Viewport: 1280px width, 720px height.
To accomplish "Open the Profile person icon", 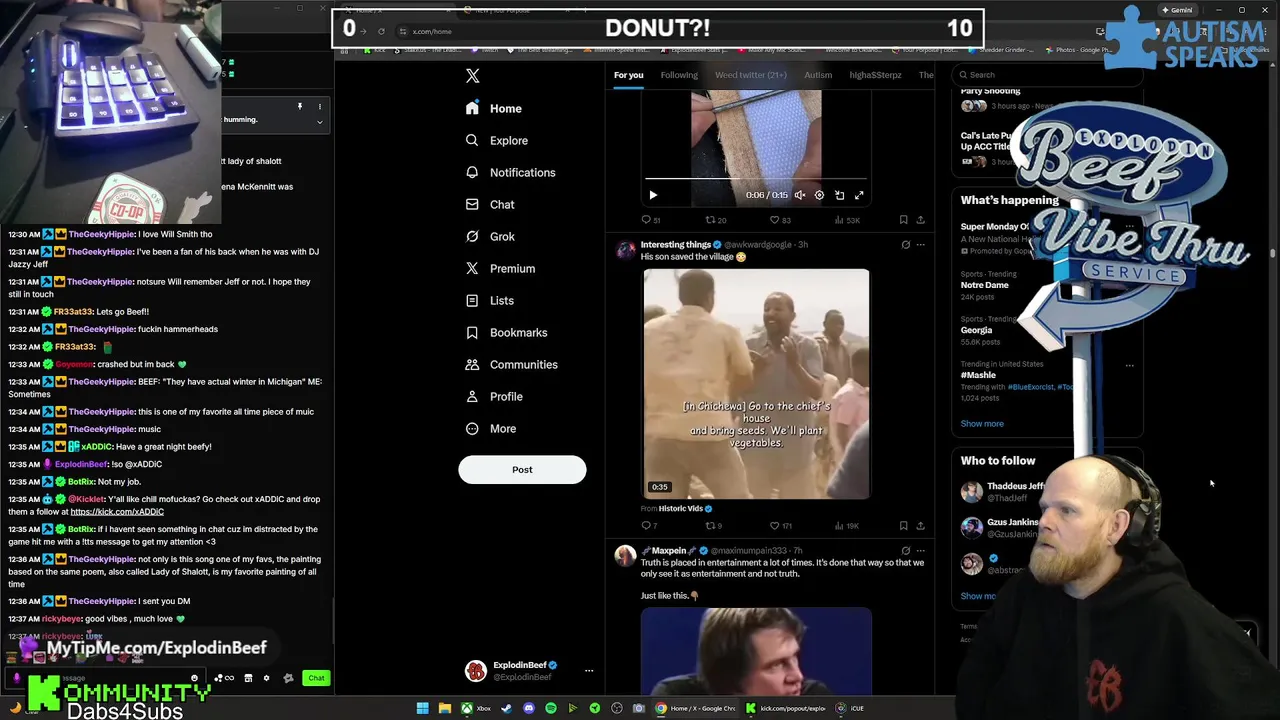I will [x=472, y=396].
